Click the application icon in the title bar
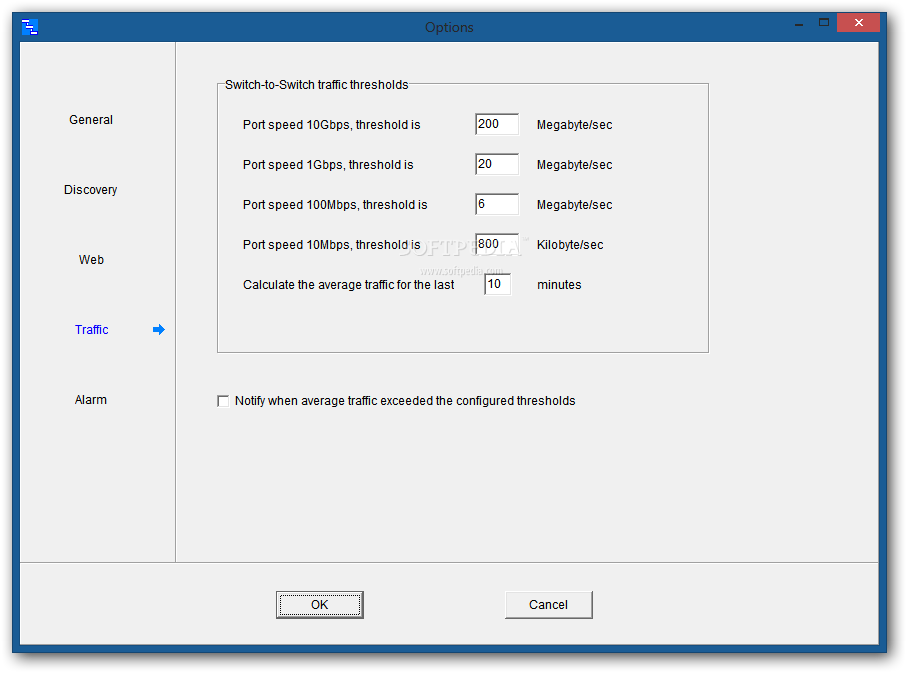Screen dimensions: 907x673 pyautogui.click(x=30, y=27)
